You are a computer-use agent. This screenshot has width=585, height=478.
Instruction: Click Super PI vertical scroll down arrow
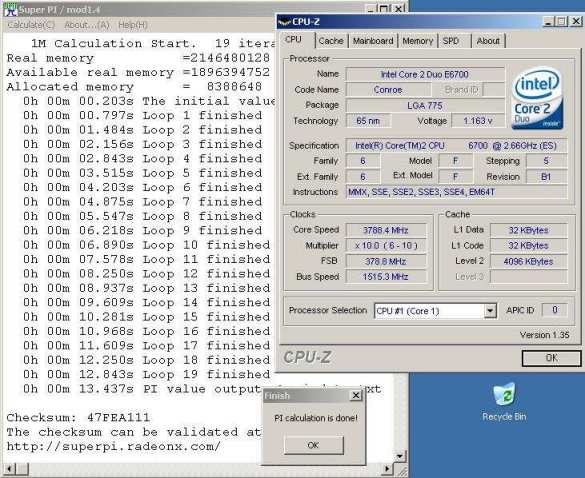click(400, 456)
